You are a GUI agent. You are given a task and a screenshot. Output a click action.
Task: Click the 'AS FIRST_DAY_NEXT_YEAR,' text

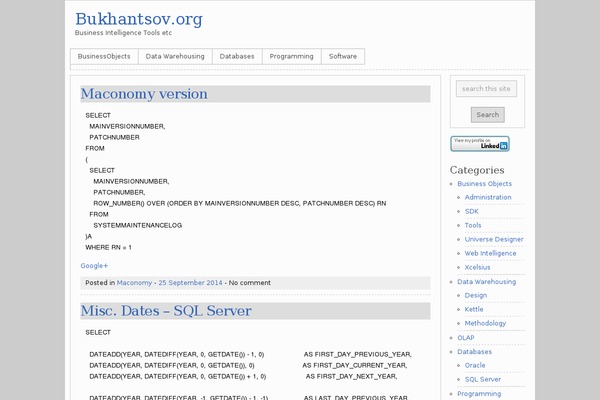[x=351, y=377]
